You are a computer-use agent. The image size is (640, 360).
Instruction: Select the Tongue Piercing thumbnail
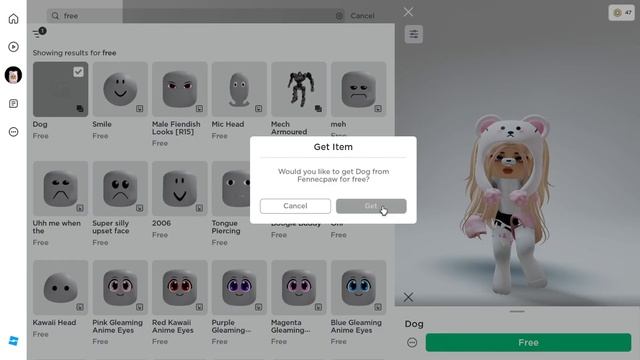pyautogui.click(x=231, y=189)
